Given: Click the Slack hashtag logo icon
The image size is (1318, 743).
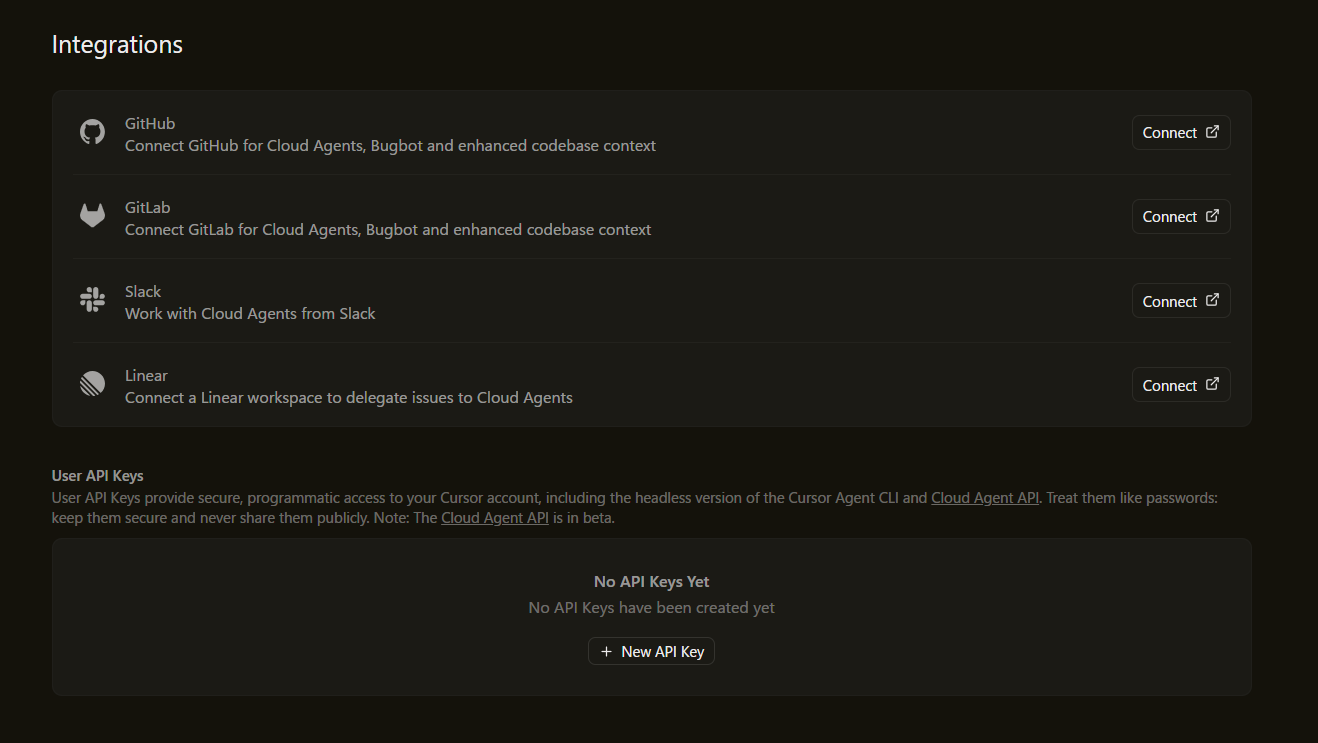Looking at the screenshot, I should (92, 300).
